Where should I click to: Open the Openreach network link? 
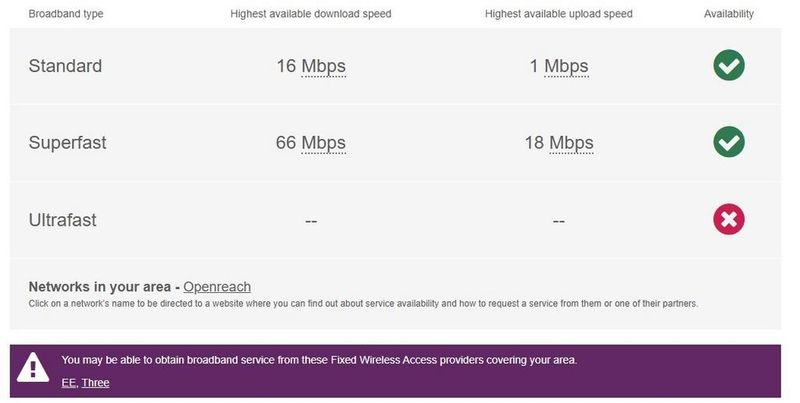(x=217, y=287)
